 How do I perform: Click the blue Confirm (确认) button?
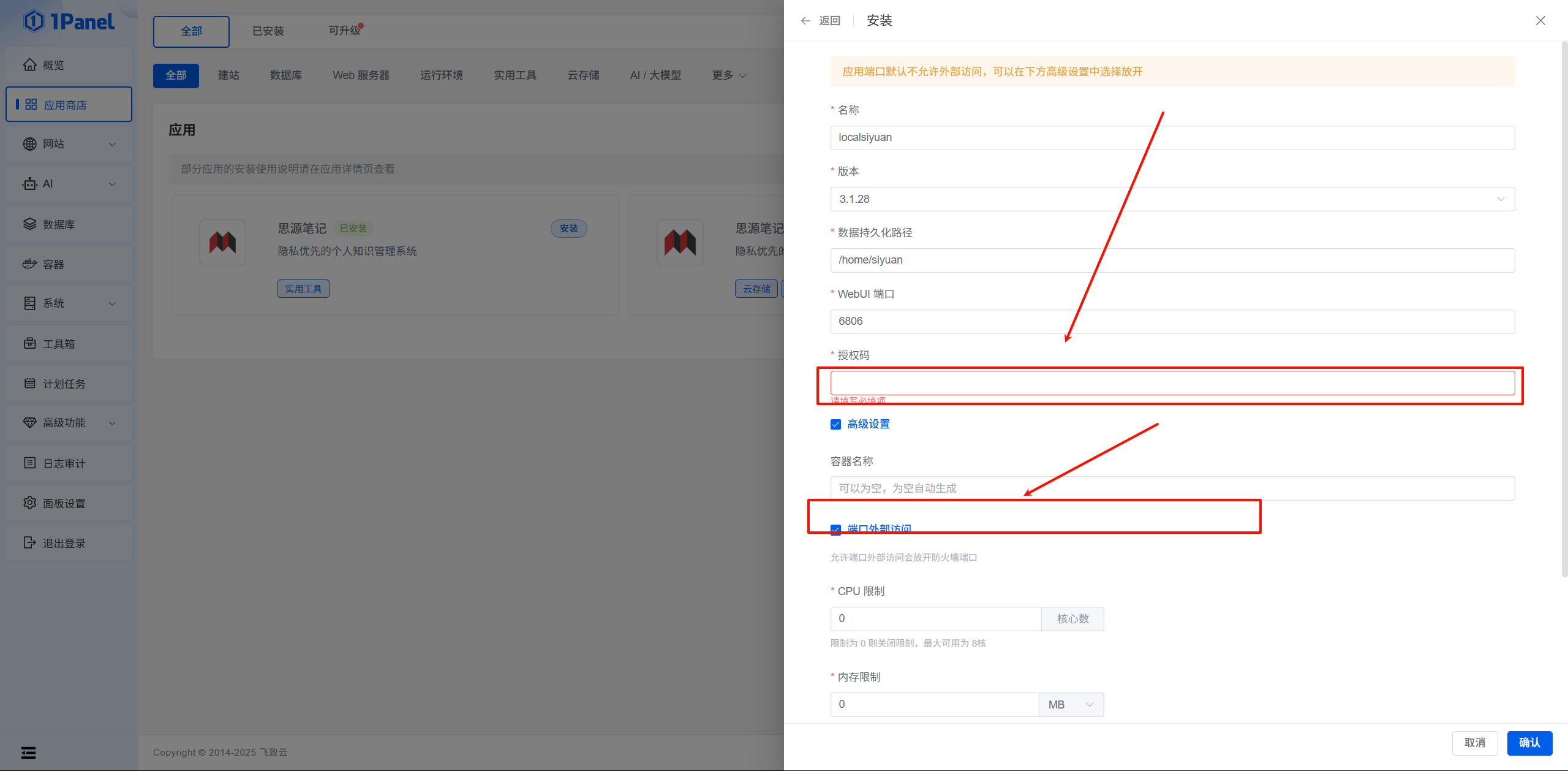click(1529, 743)
